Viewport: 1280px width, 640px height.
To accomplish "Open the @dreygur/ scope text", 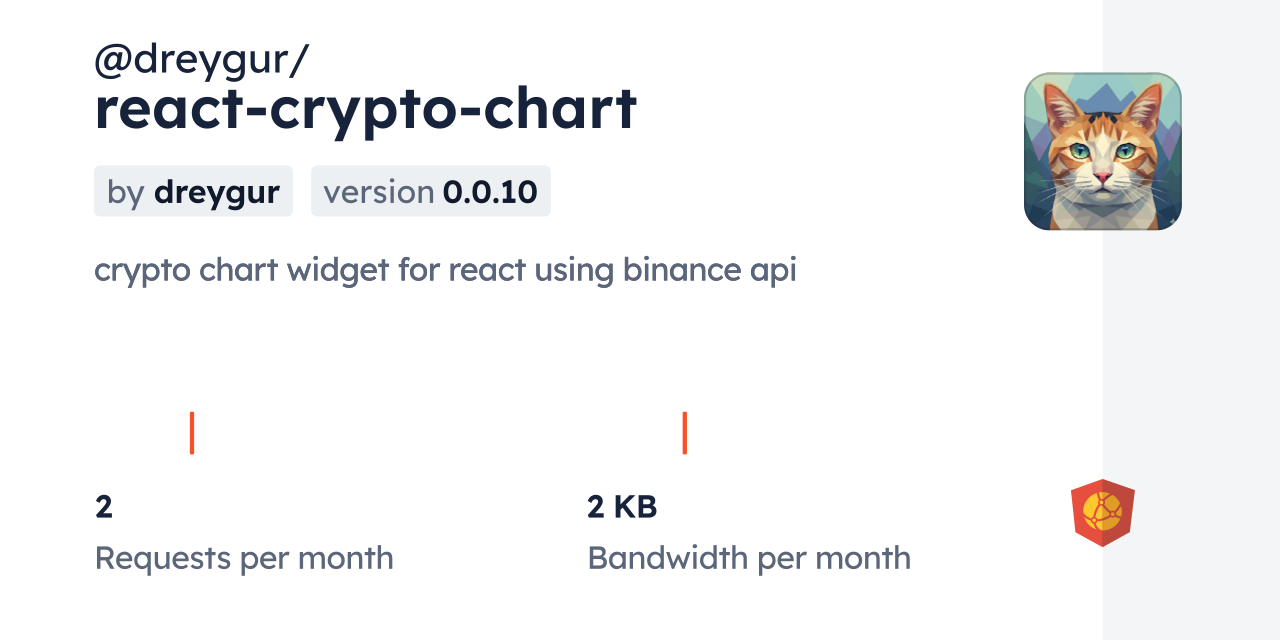I will 201,60.
